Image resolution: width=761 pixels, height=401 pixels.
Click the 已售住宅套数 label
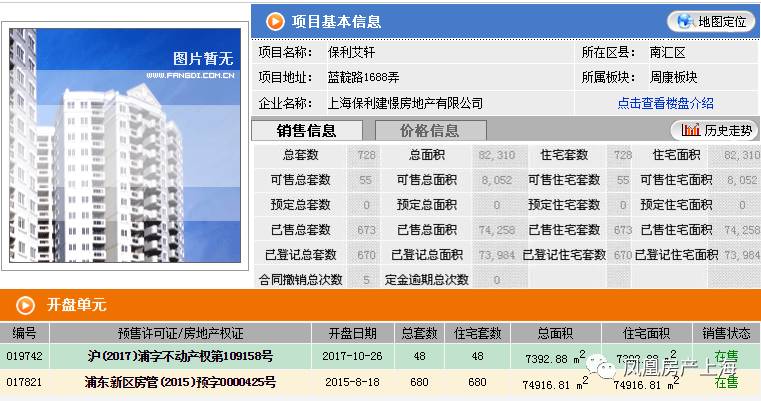[x=564, y=230]
